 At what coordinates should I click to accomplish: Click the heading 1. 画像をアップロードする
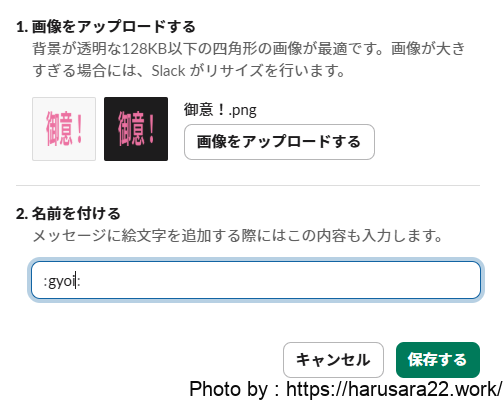click(x=106, y=27)
